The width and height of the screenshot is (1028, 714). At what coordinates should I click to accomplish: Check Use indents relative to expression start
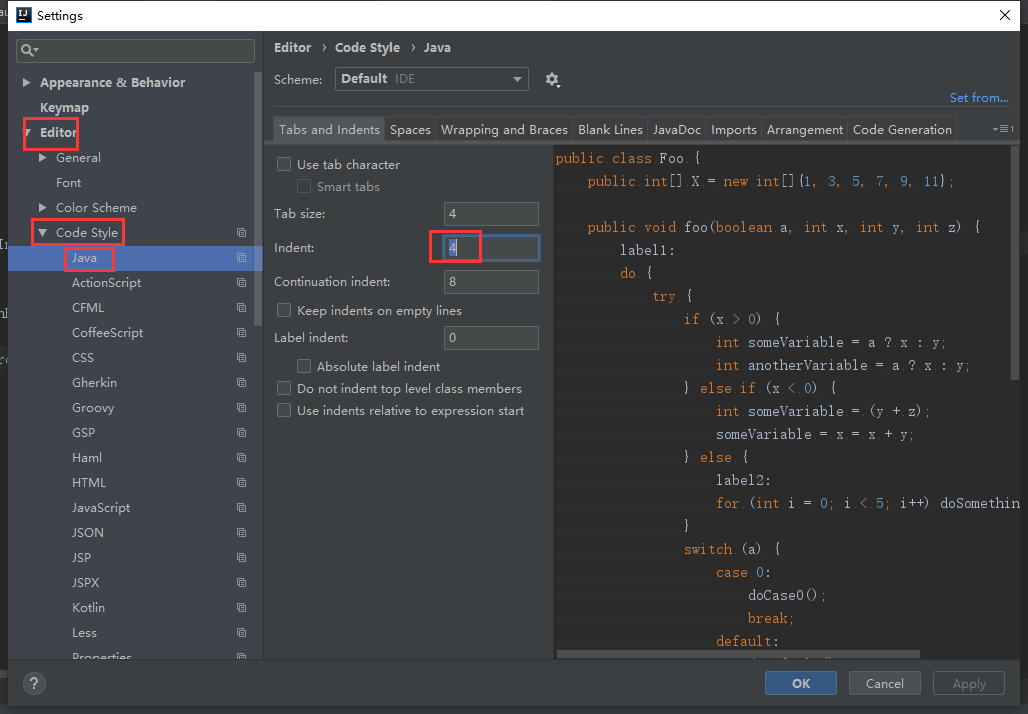click(284, 410)
